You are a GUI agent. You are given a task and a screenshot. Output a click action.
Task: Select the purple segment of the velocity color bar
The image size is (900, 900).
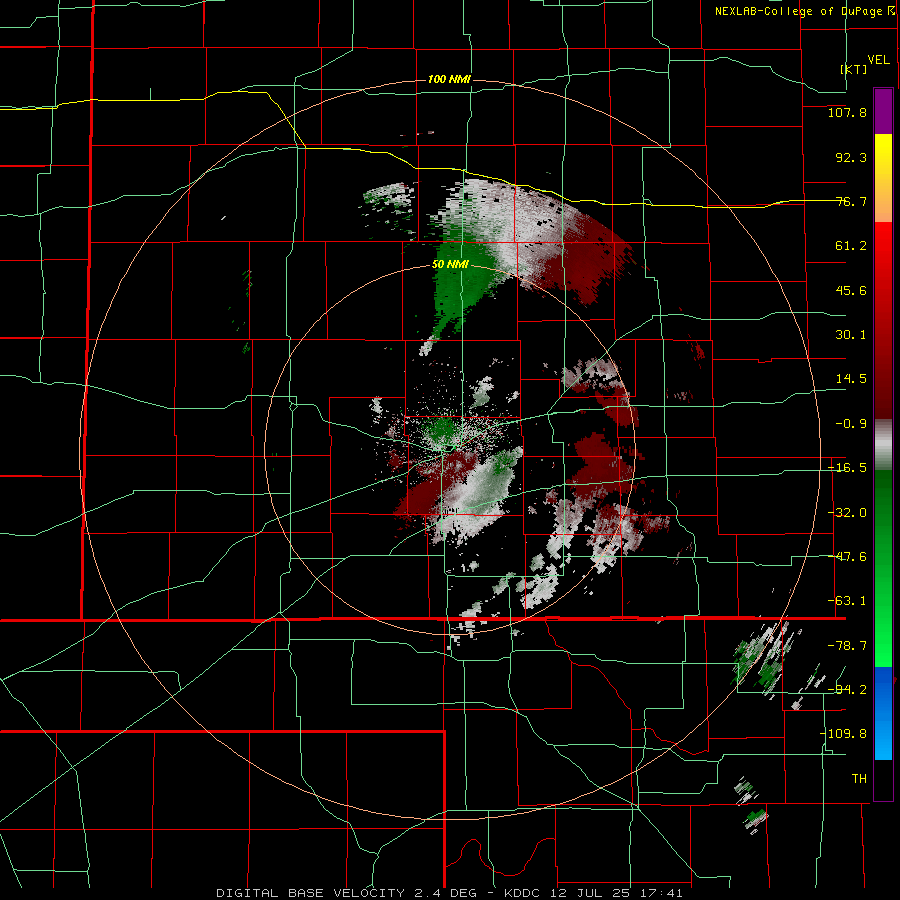tap(883, 112)
